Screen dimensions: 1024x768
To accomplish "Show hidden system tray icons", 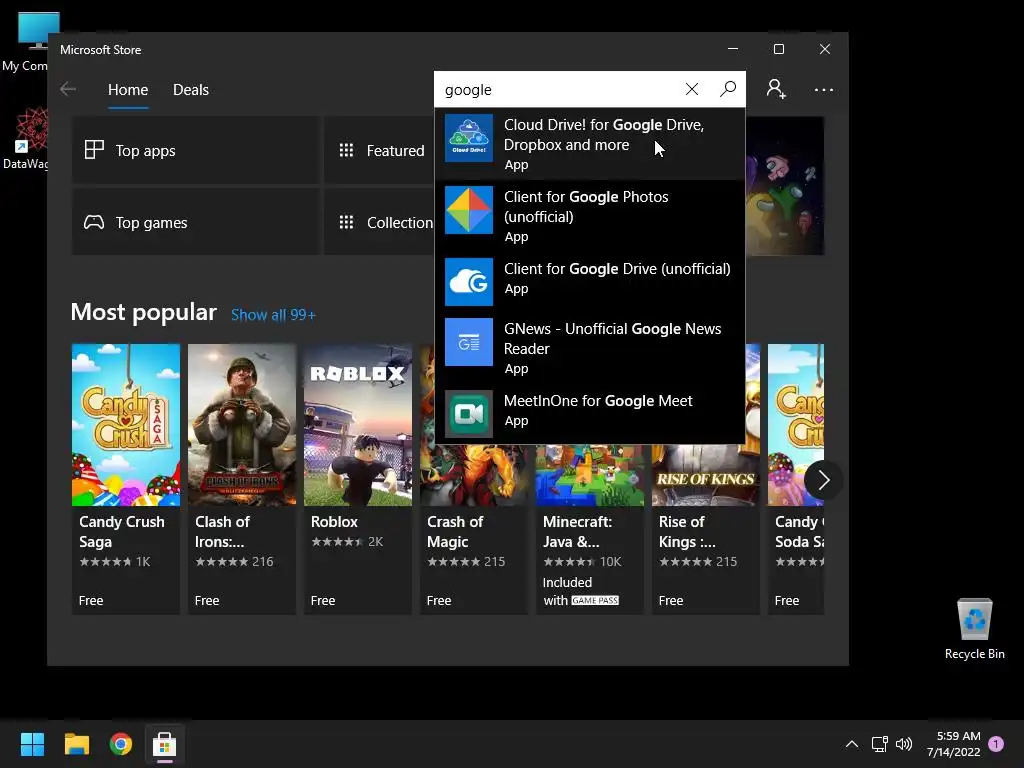I will (x=852, y=744).
